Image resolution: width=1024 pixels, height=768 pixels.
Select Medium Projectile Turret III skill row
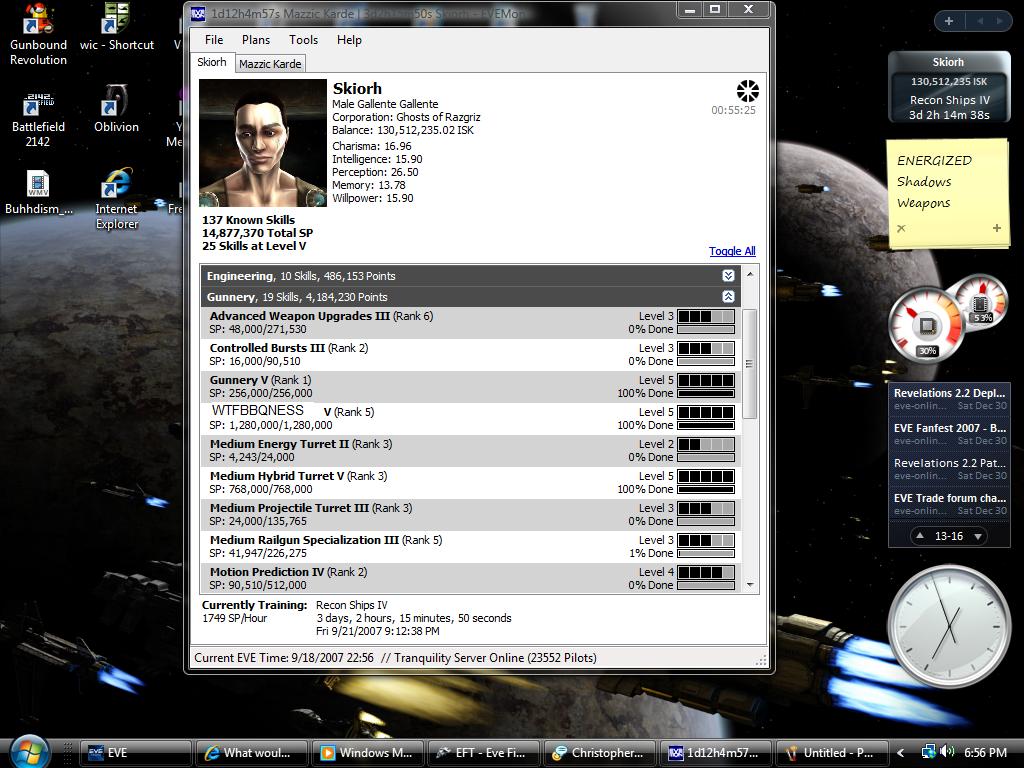coord(471,515)
